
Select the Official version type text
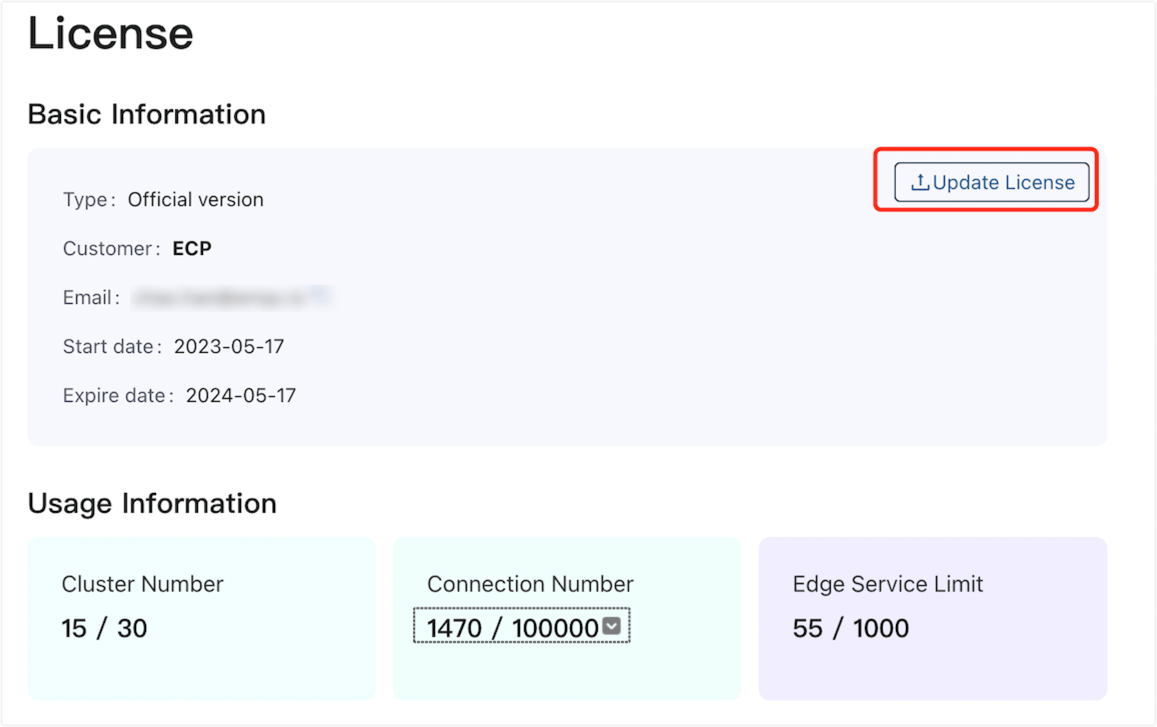[x=196, y=199]
